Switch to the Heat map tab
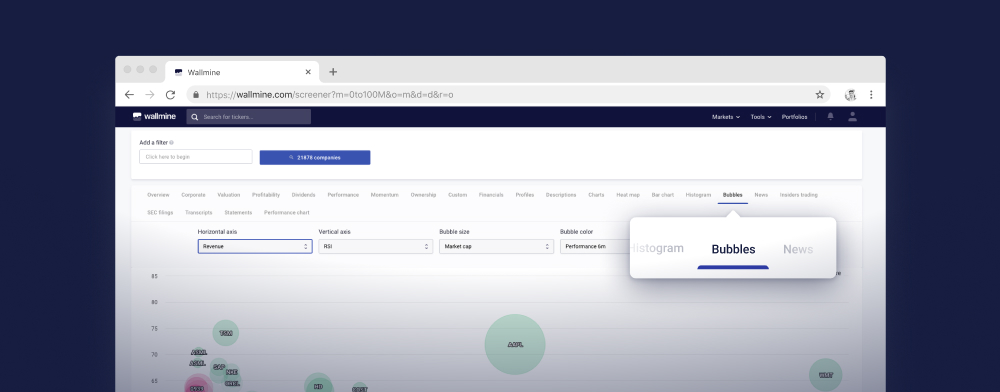This screenshot has width=1000, height=392. (628, 195)
